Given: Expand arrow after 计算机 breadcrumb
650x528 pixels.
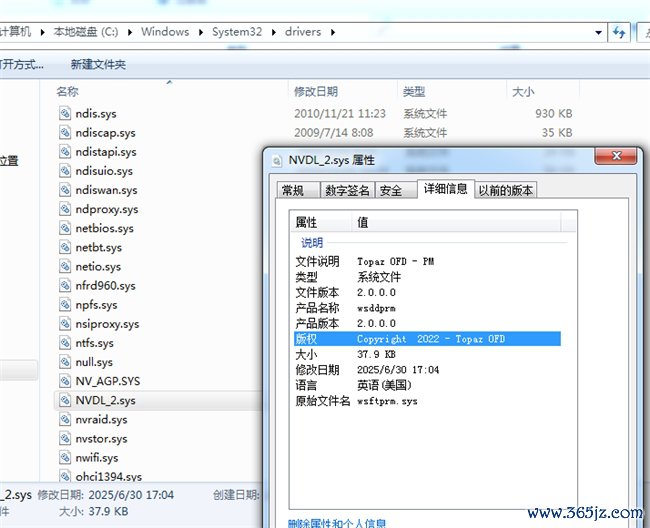Looking at the screenshot, I should click(42, 32).
